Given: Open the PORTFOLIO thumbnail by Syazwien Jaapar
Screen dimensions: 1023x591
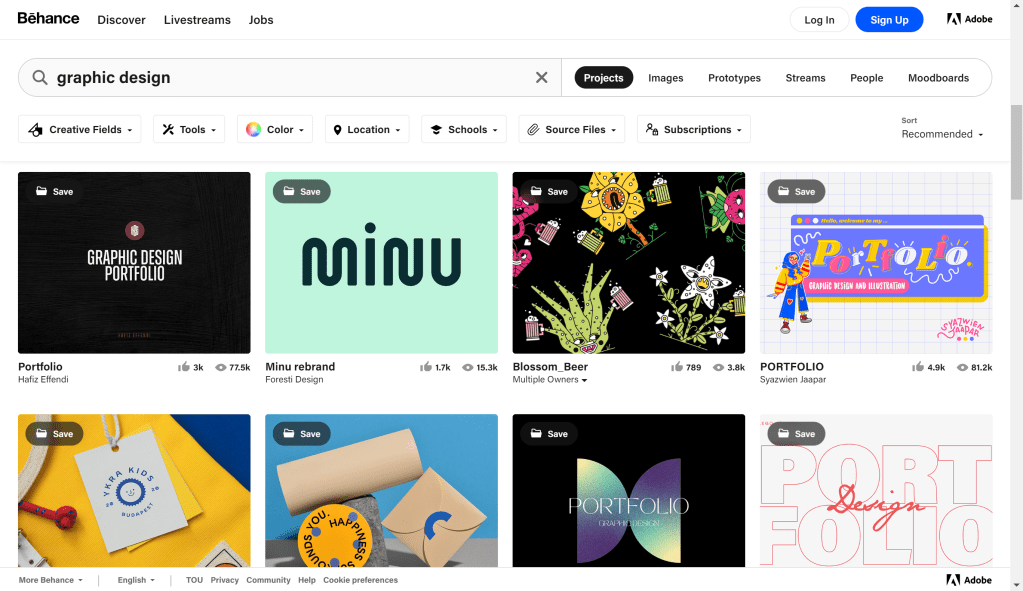Looking at the screenshot, I should pyautogui.click(x=875, y=263).
